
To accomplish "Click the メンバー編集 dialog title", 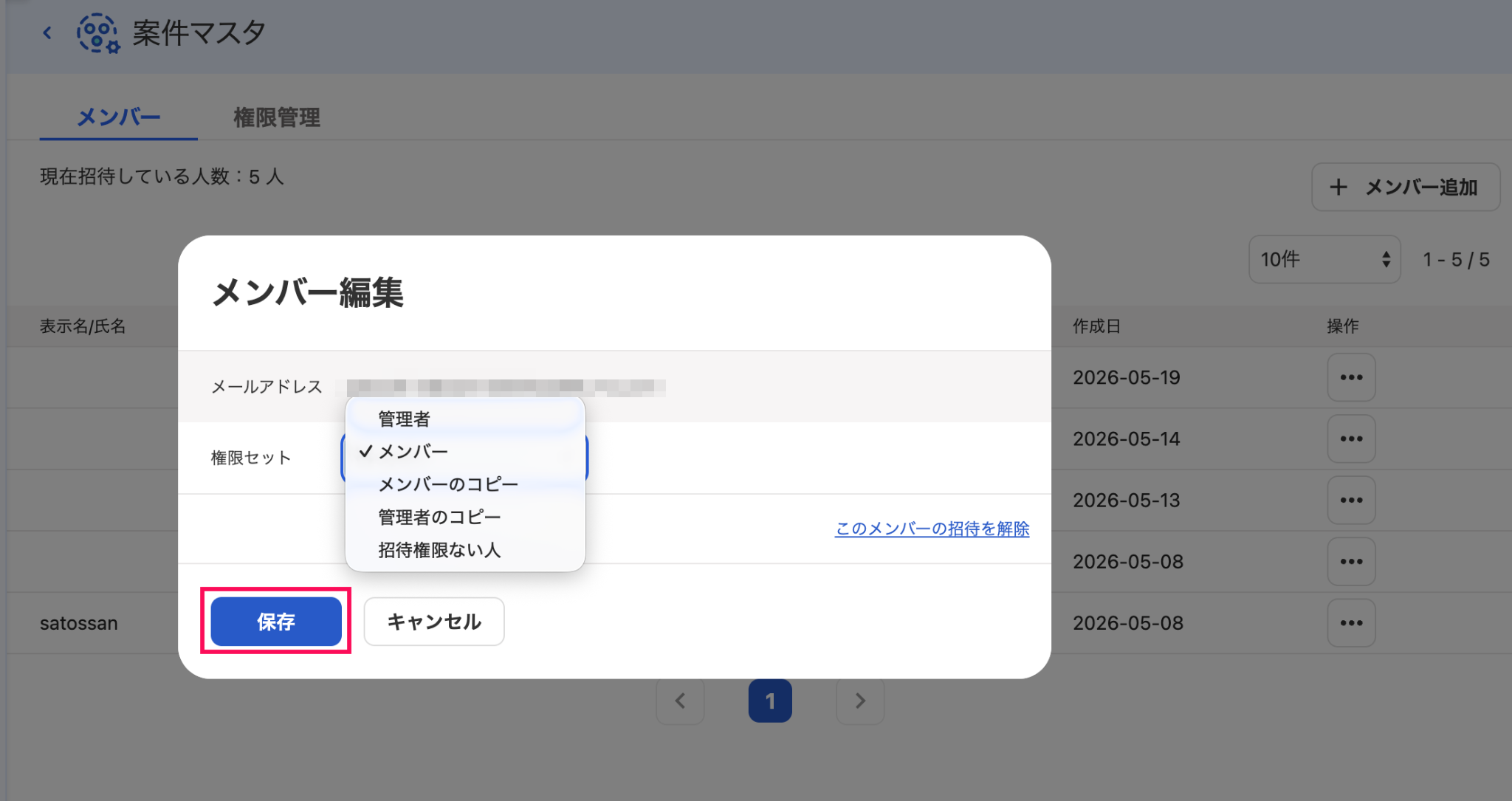I will 308,292.
